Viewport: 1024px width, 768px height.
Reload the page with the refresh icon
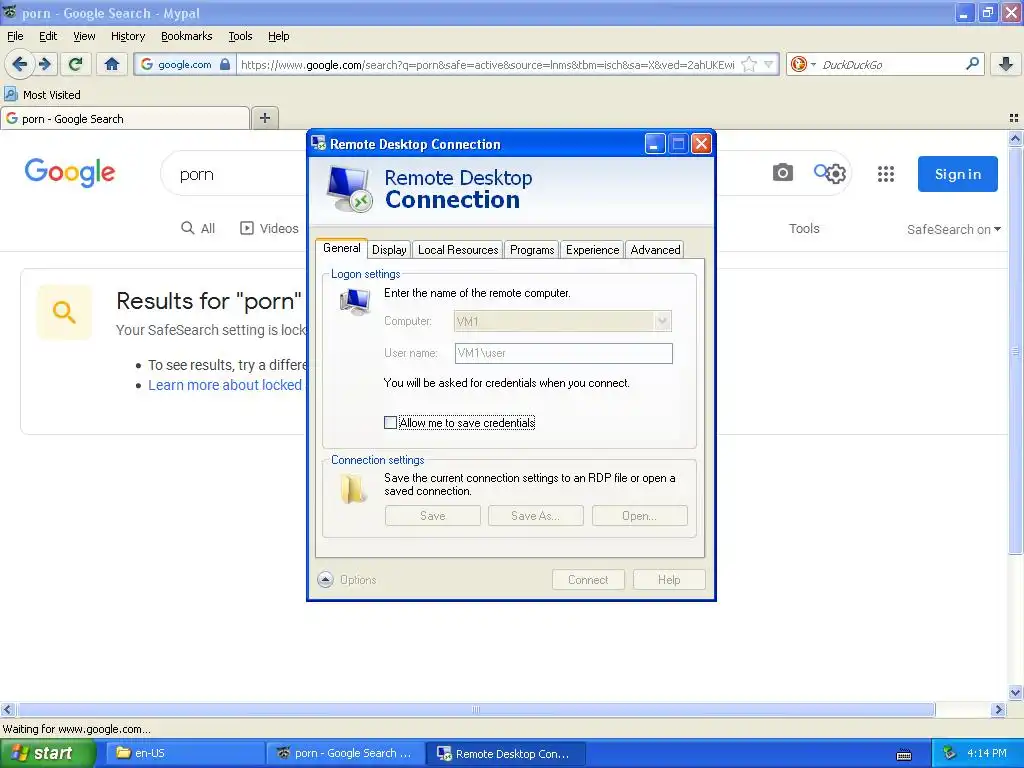75,64
